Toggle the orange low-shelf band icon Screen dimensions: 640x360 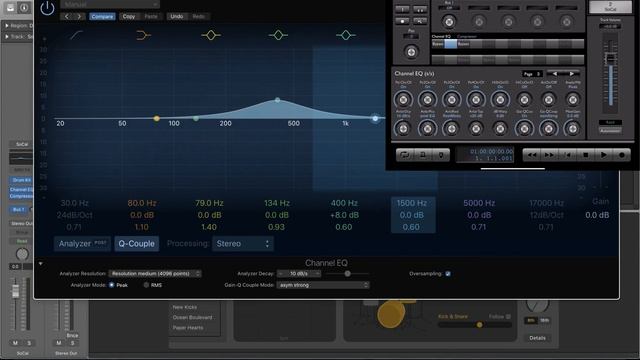pyautogui.click(x=143, y=36)
